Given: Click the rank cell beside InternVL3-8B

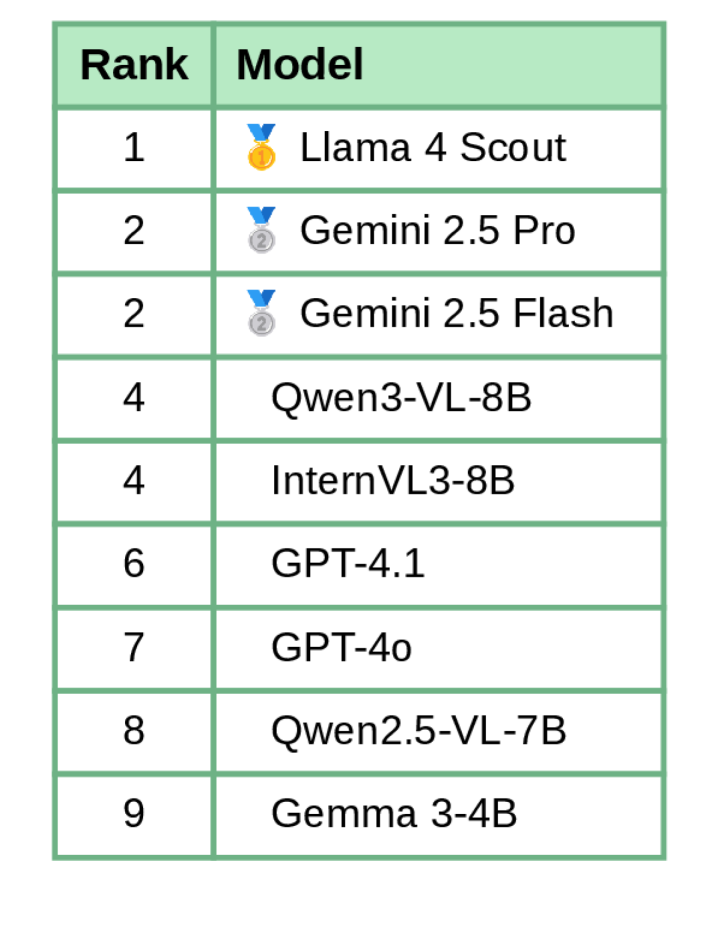Looking at the screenshot, I should (x=134, y=481).
